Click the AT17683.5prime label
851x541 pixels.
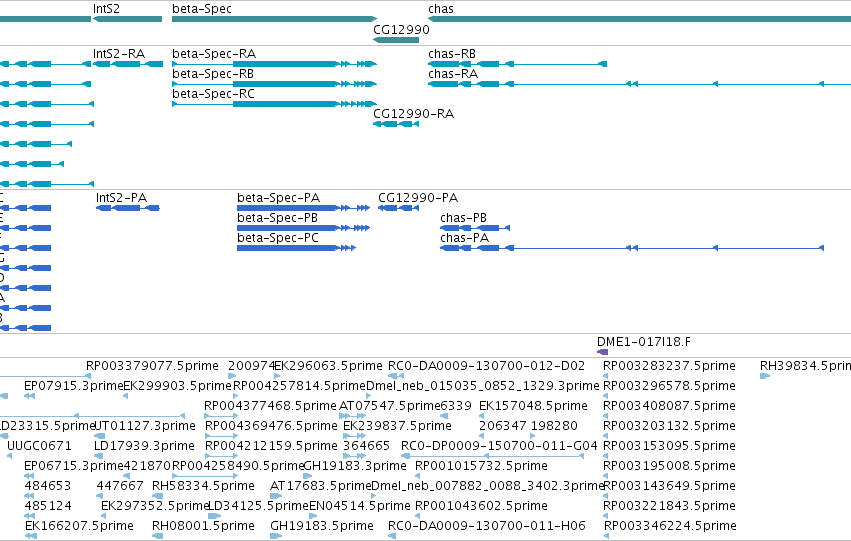[x=321, y=486]
